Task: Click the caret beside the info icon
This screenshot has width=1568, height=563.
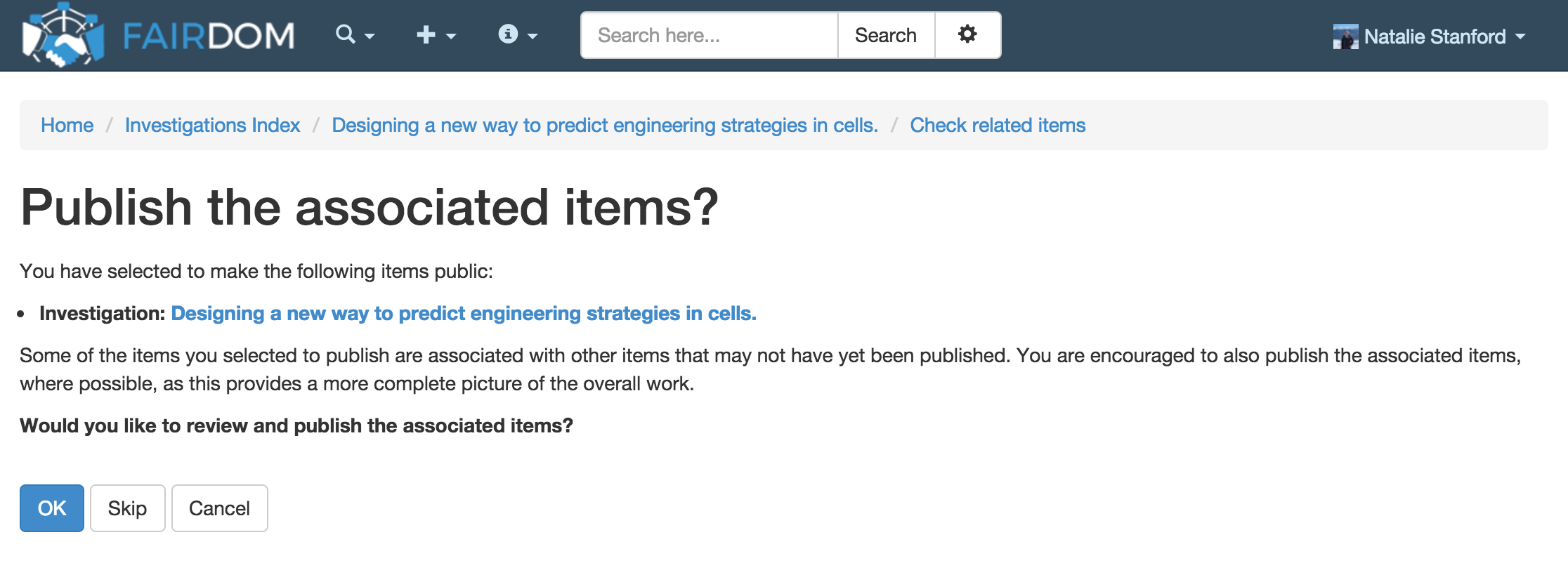Action: click(x=533, y=36)
